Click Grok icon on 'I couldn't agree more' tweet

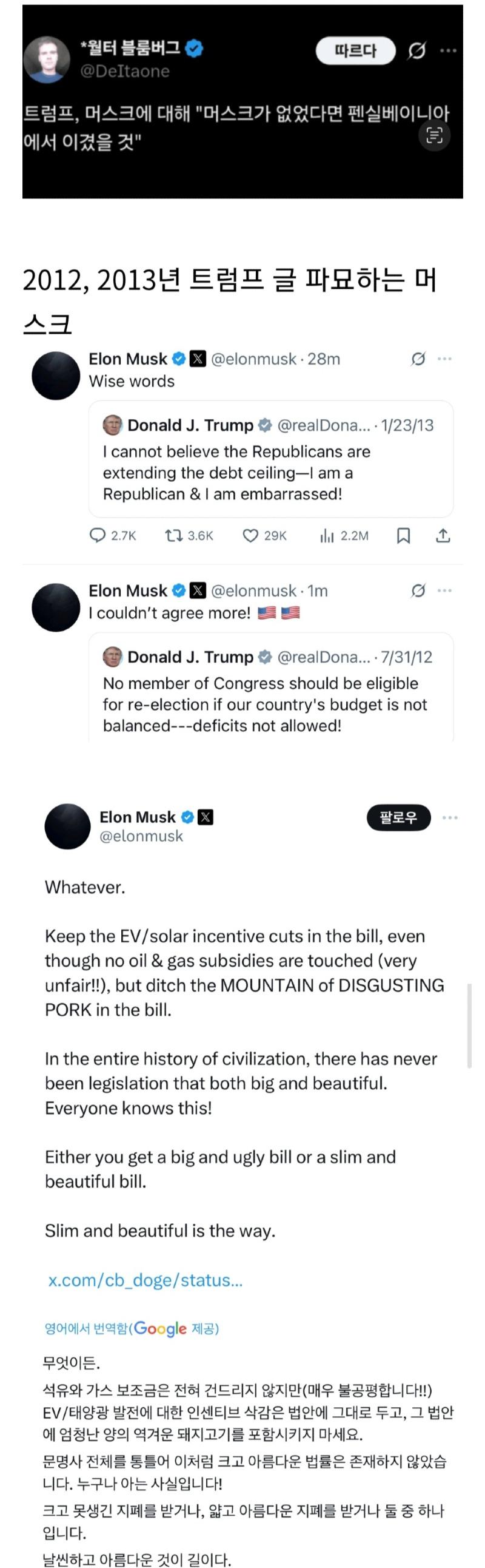pyautogui.click(x=418, y=590)
